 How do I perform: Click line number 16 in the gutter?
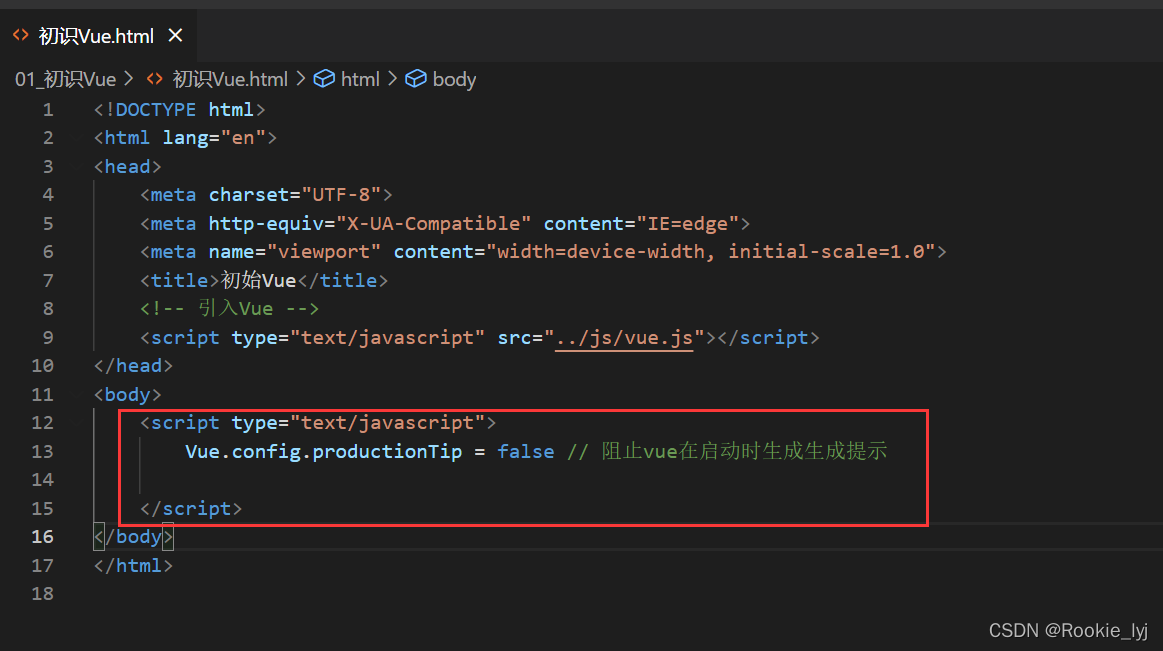pos(42,537)
